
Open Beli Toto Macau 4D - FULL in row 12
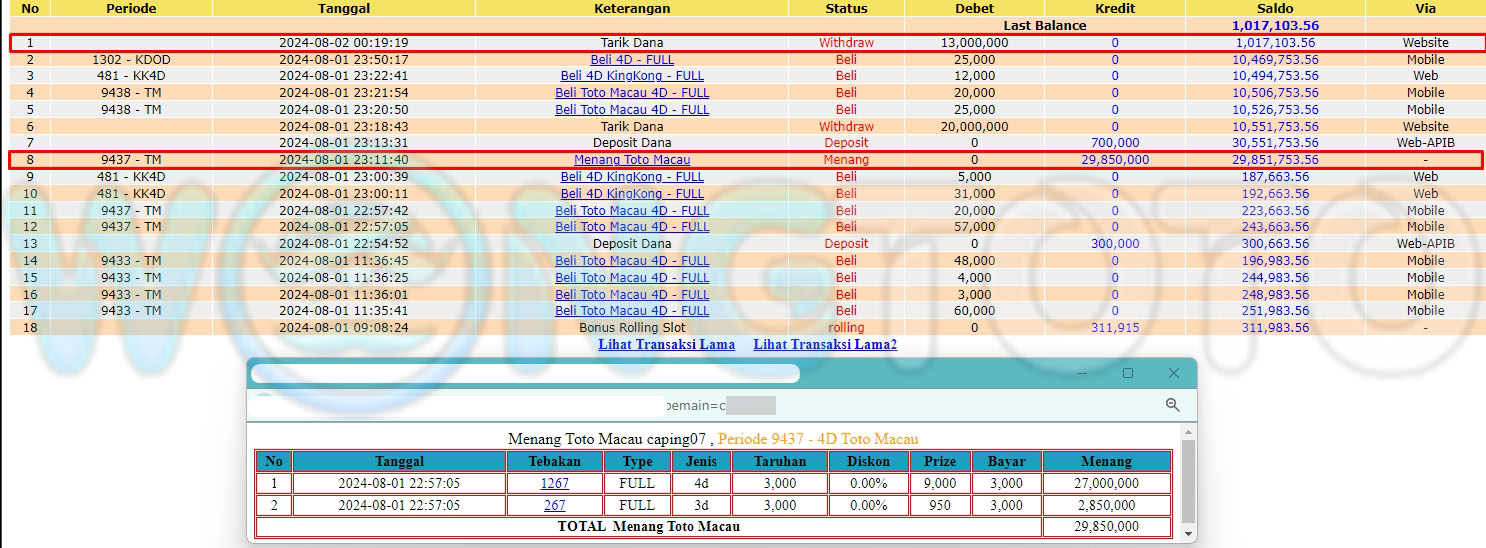point(632,227)
